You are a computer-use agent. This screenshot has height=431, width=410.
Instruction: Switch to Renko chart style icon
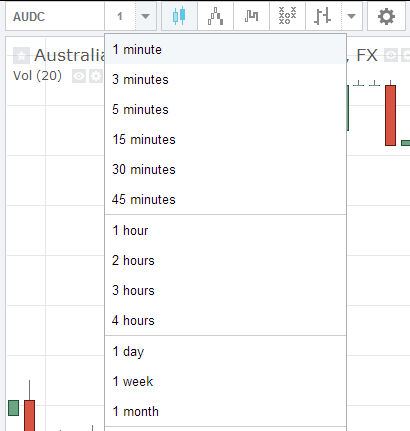click(215, 16)
